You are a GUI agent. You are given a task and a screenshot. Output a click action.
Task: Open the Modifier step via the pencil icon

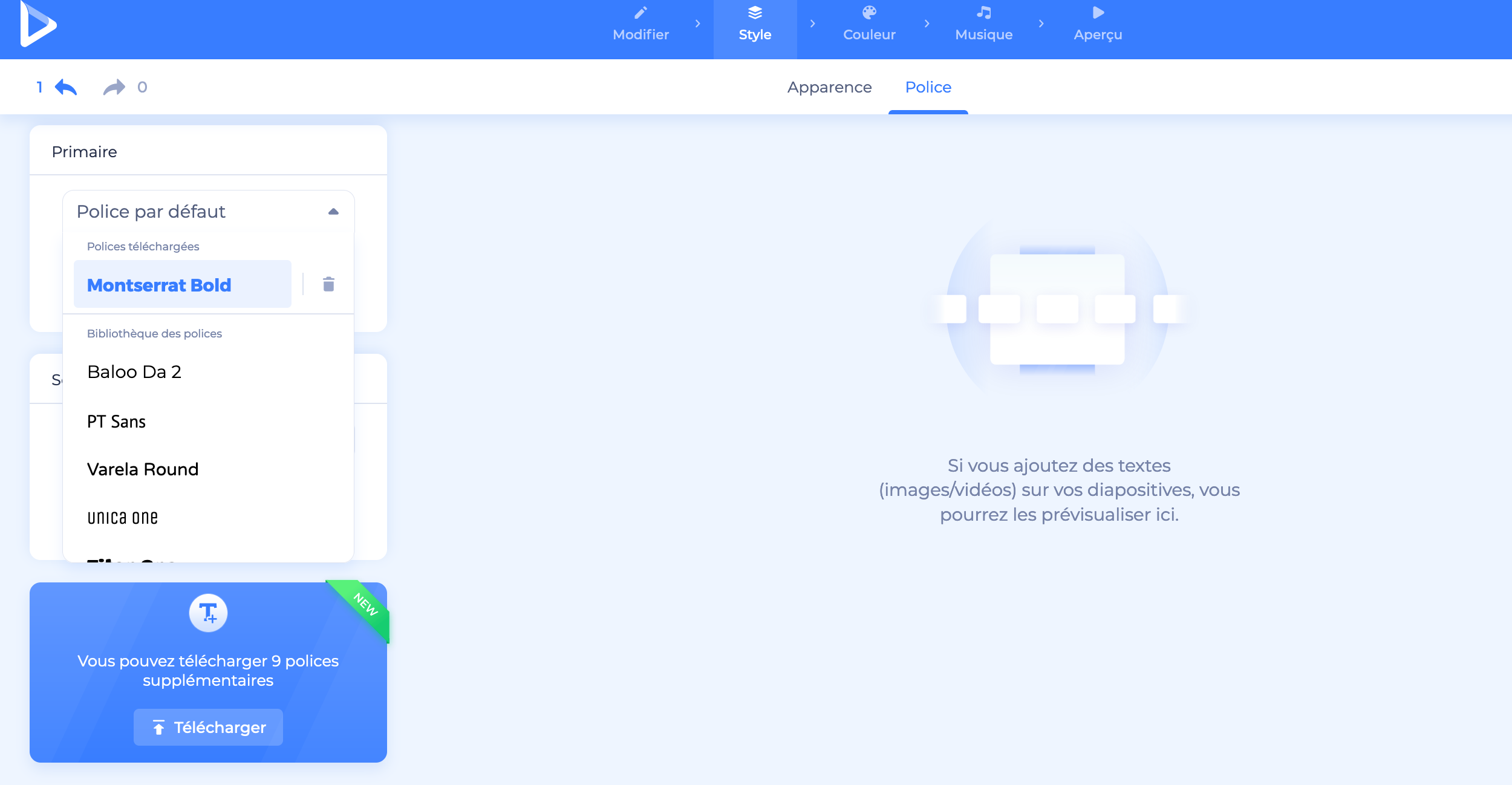point(640,13)
